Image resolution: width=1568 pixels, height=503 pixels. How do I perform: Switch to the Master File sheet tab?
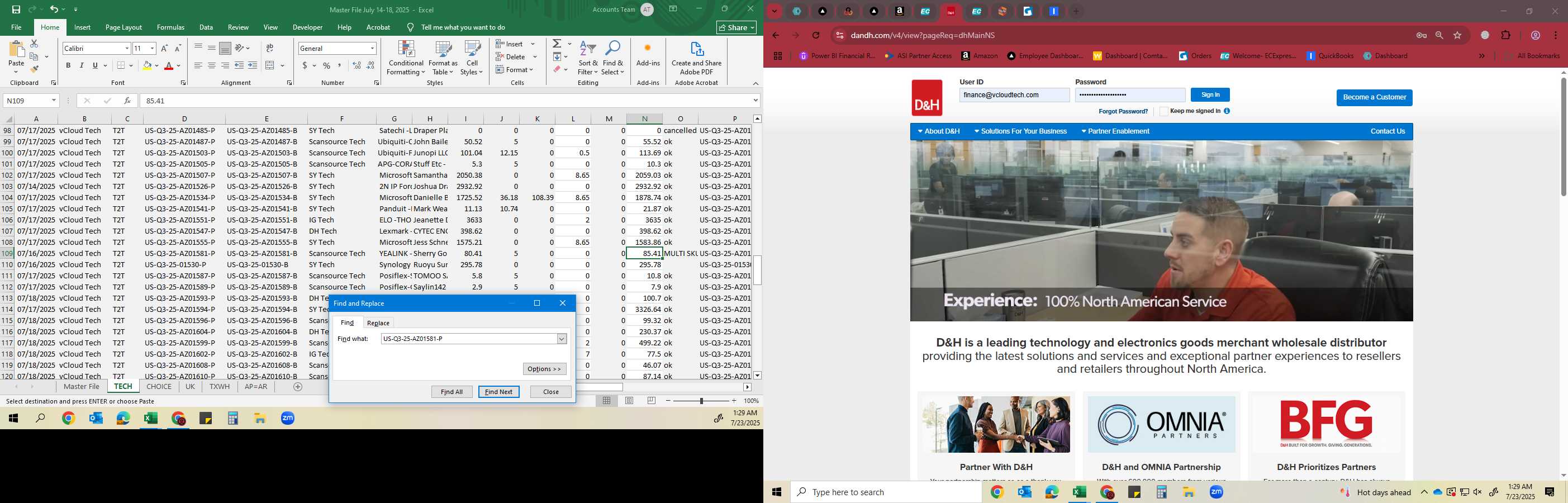pos(82,387)
